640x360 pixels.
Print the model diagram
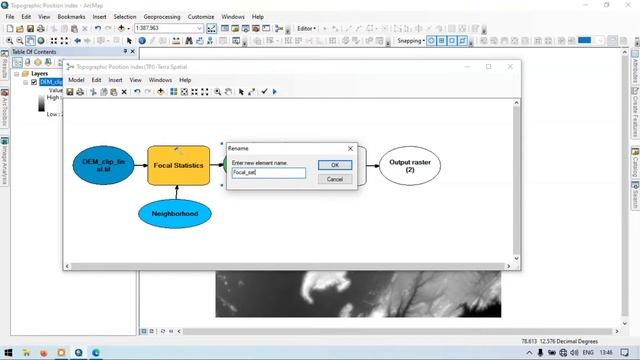pyautogui.click(x=80, y=92)
